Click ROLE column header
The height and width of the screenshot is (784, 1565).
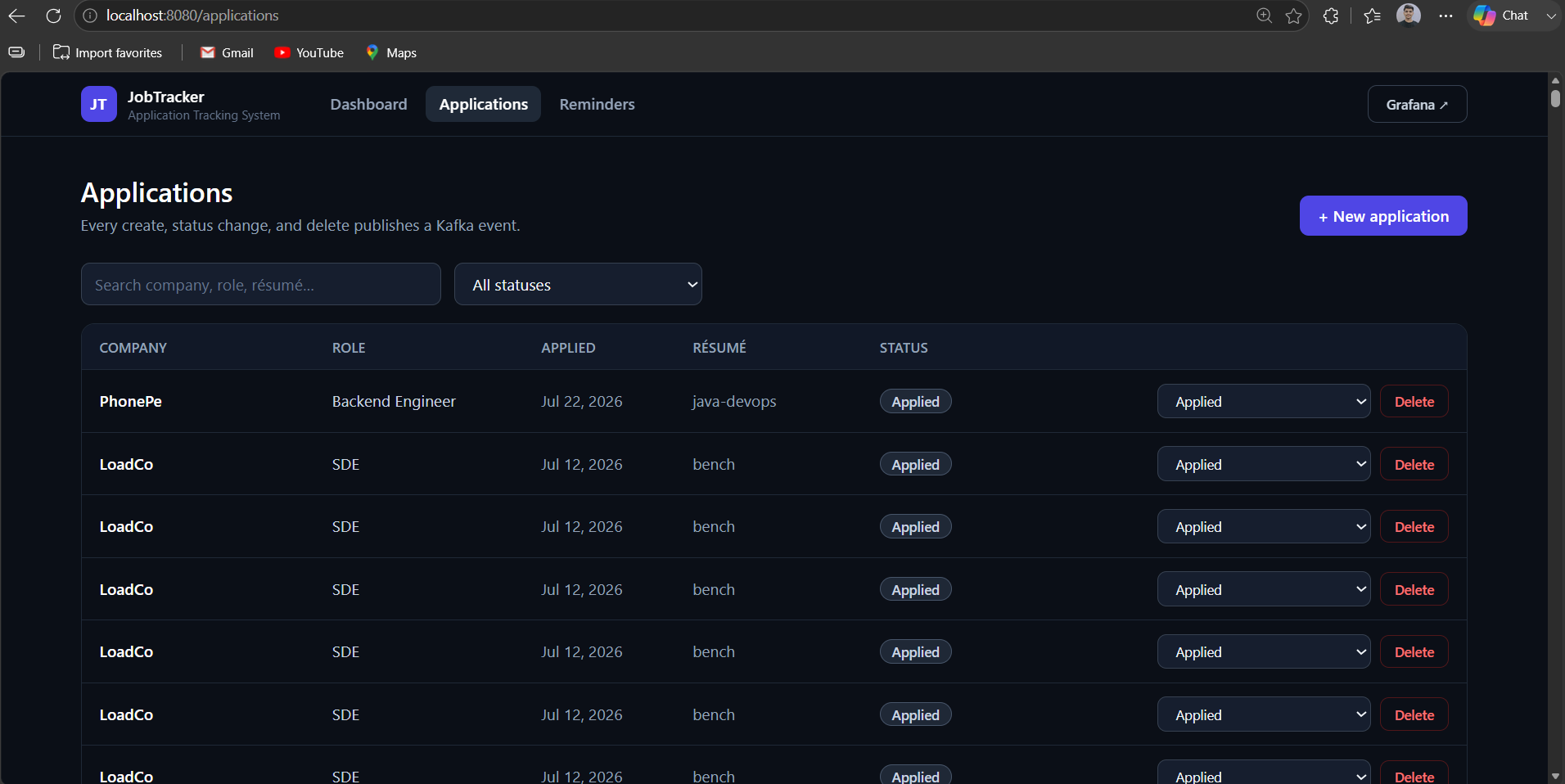(349, 348)
